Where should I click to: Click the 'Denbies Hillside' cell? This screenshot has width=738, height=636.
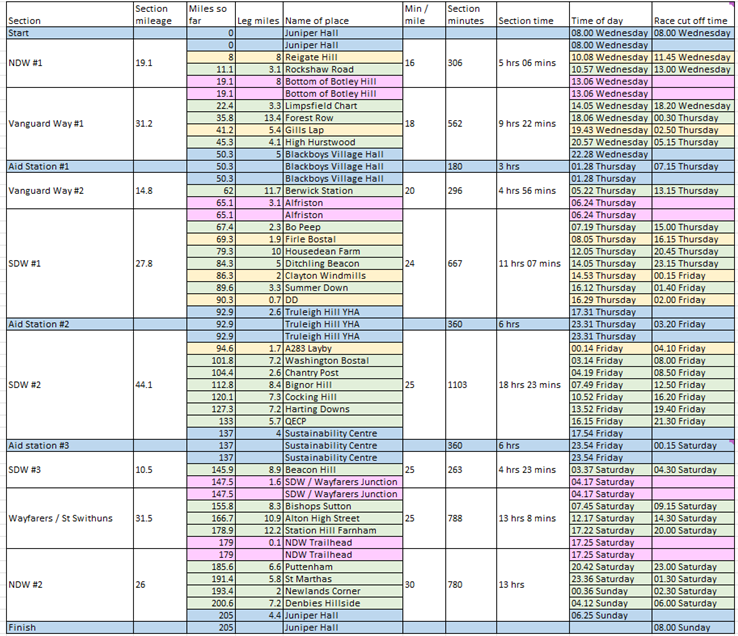(x=343, y=604)
